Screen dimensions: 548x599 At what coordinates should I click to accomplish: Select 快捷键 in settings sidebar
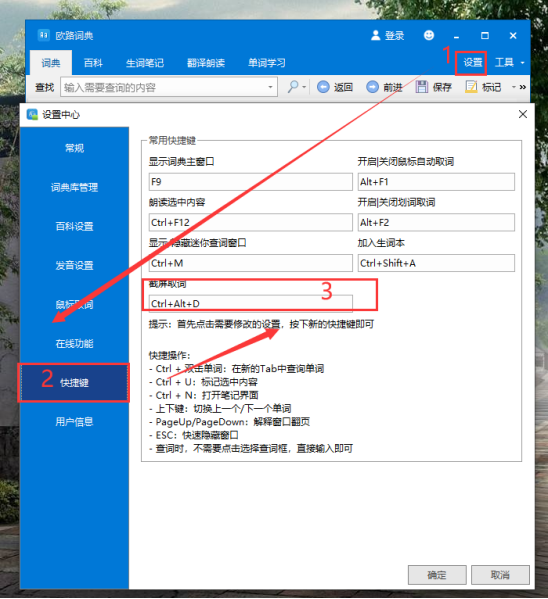click(x=74, y=382)
